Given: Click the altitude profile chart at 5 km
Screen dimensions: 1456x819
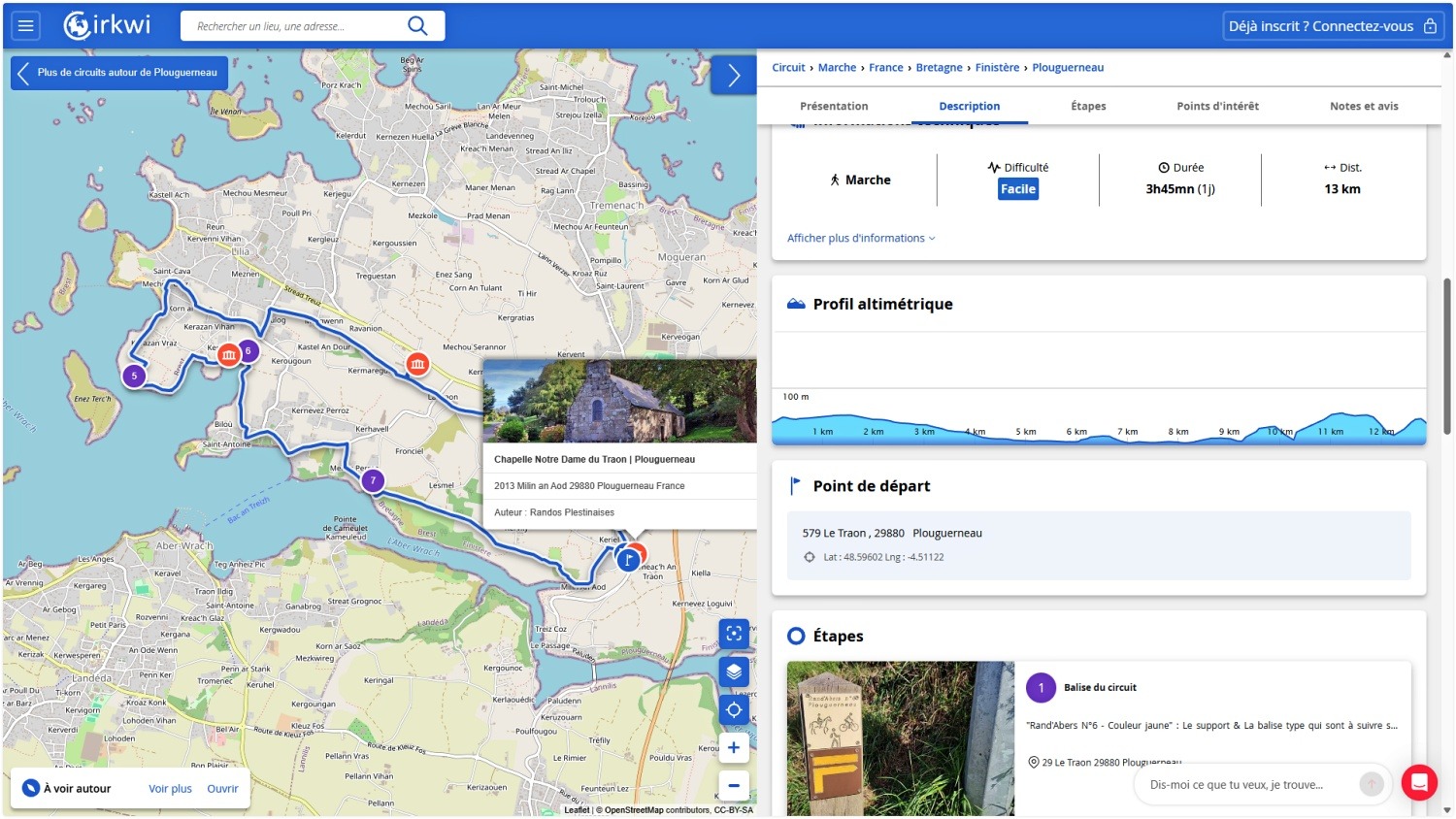Looking at the screenshot, I should (x=1025, y=427).
